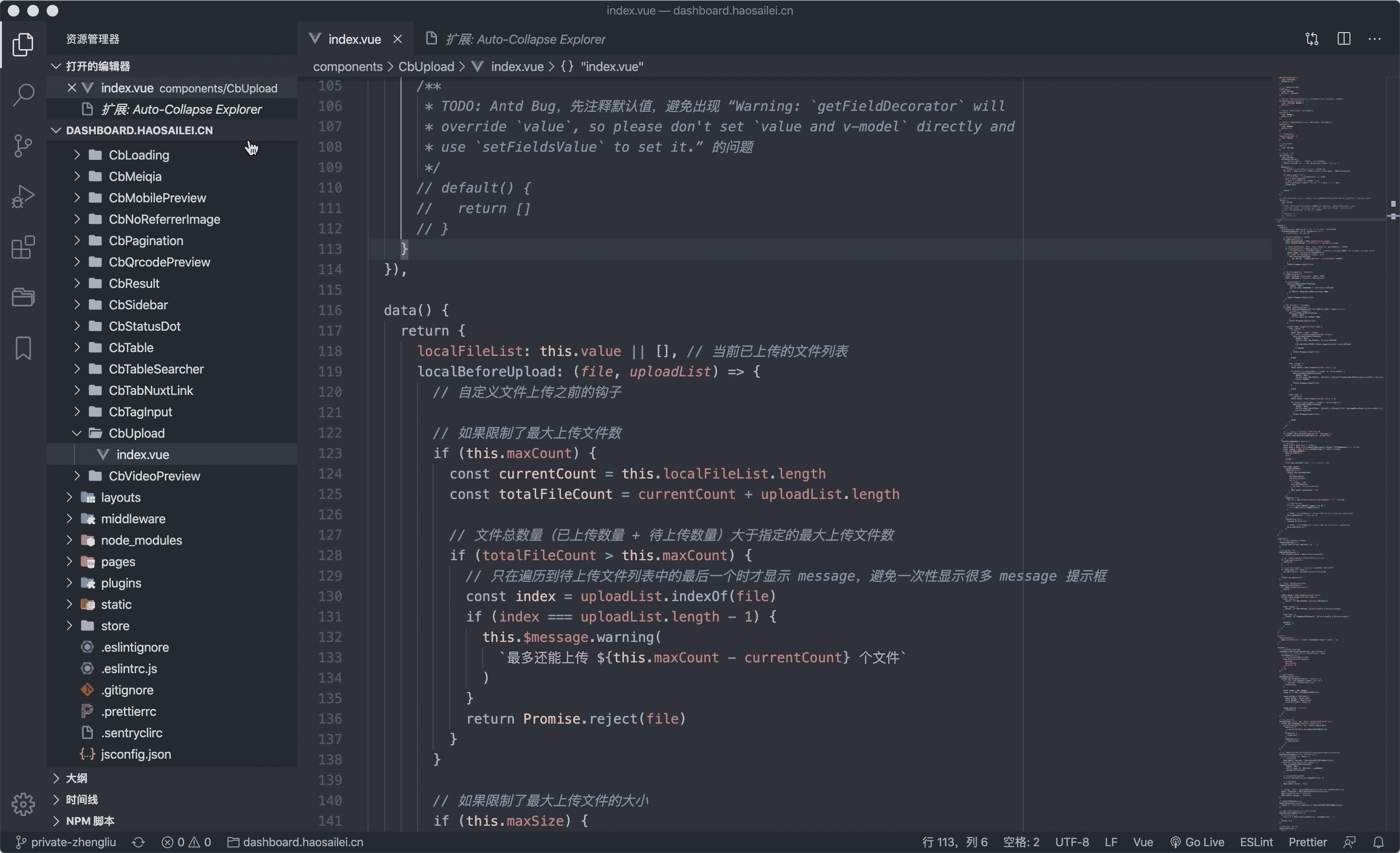Toggle Go Live server in the status bar
Viewport: 1400px width, 853px height.
1197,842
